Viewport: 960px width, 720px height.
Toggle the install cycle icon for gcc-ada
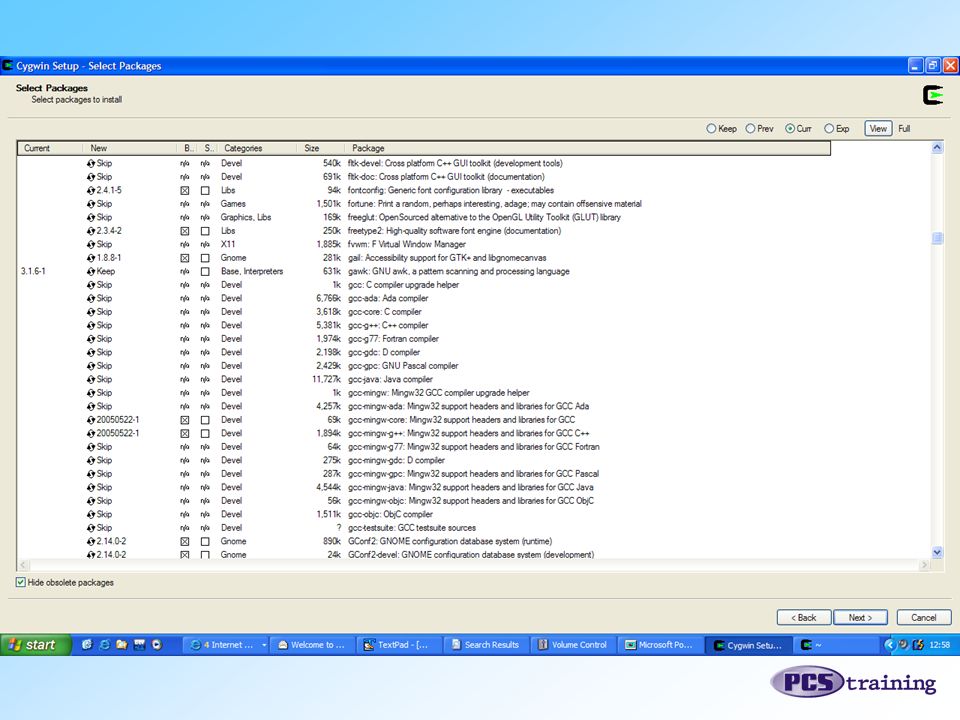click(91, 298)
